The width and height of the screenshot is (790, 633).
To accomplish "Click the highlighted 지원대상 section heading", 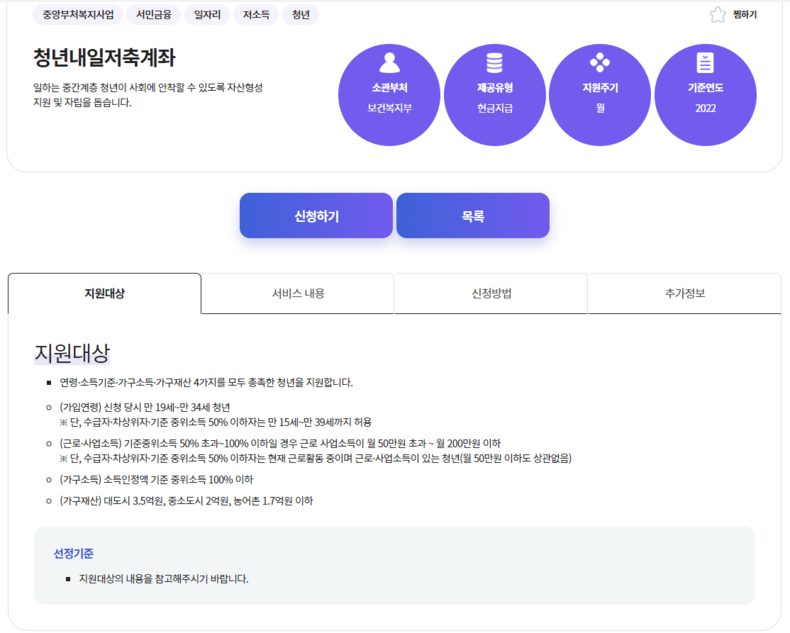I will (72, 353).
